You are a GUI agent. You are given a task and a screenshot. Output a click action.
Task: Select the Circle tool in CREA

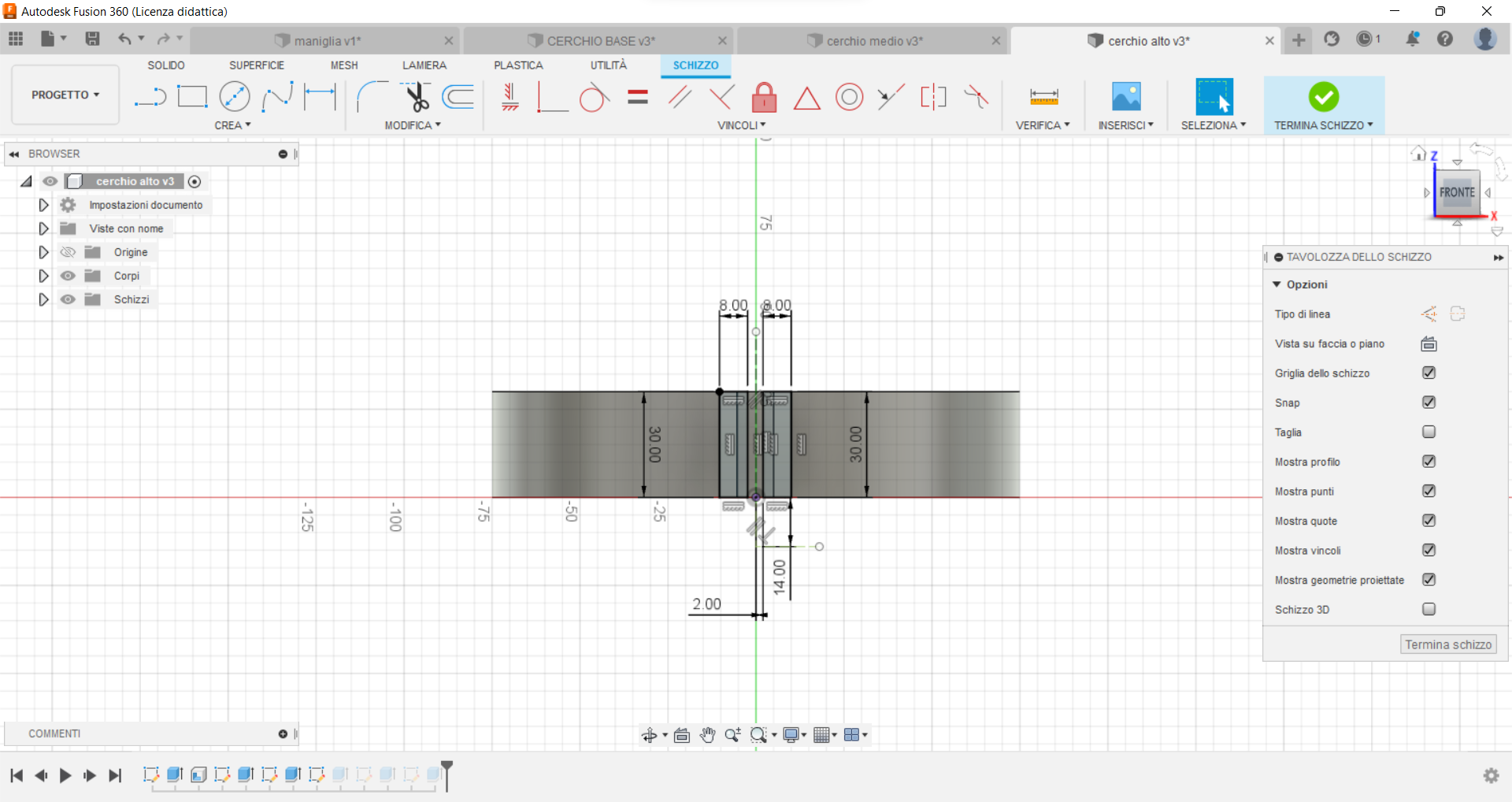(x=235, y=96)
